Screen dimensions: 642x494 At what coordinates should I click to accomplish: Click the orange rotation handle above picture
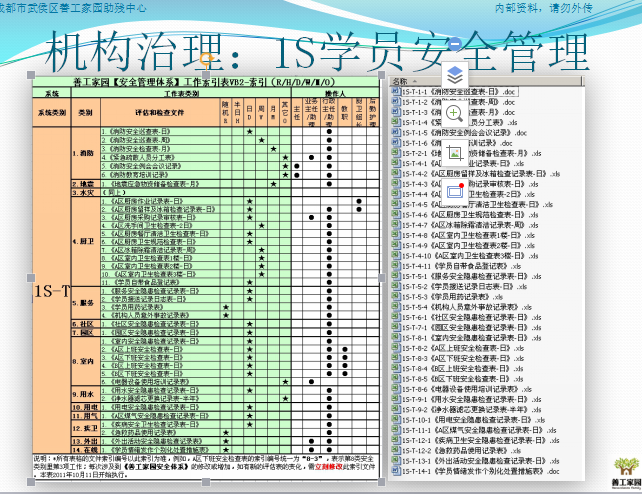[x=207, y=59]
